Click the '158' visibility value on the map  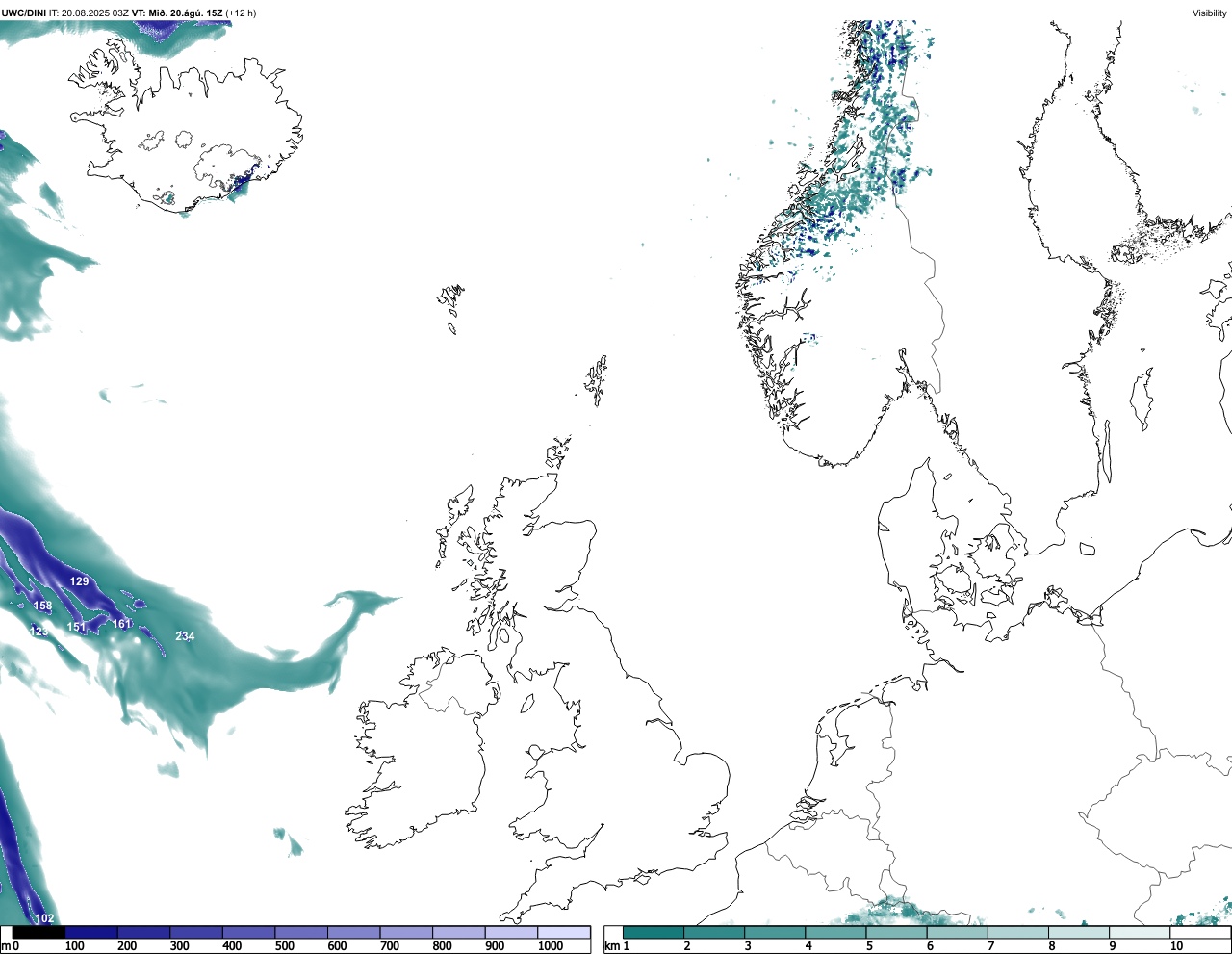42,606
